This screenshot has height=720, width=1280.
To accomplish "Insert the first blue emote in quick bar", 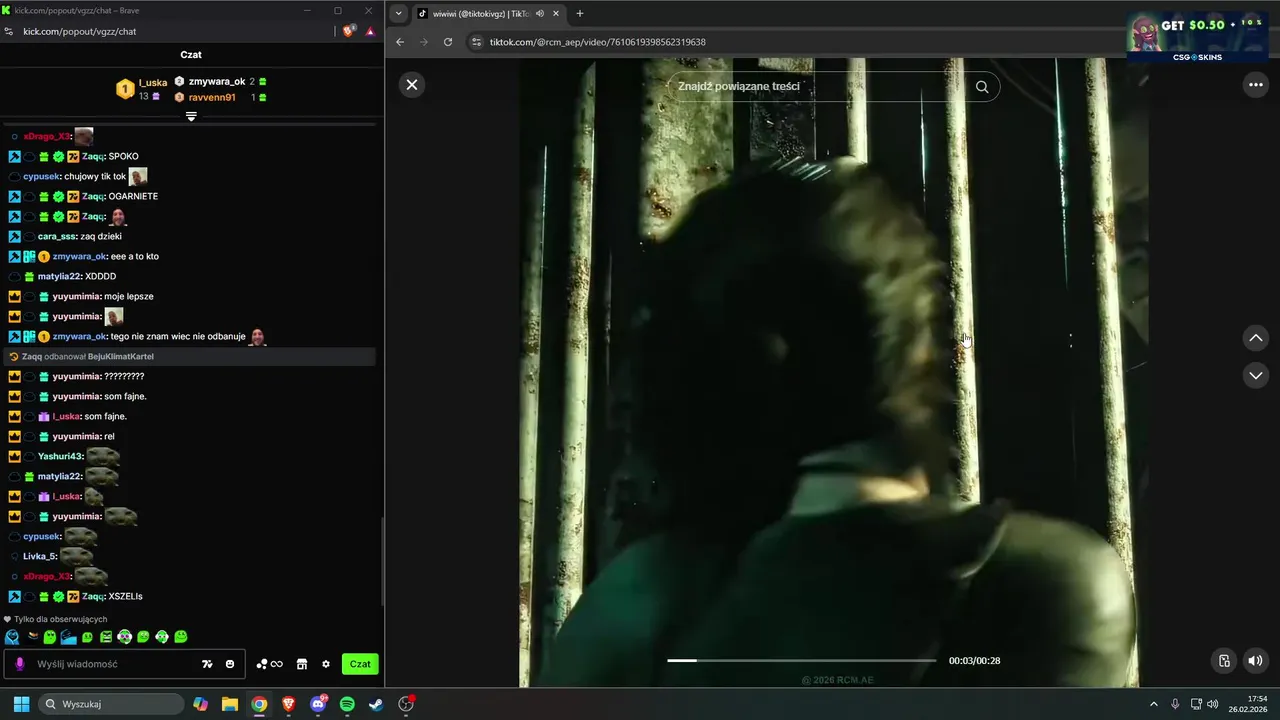I will (12, 637).
